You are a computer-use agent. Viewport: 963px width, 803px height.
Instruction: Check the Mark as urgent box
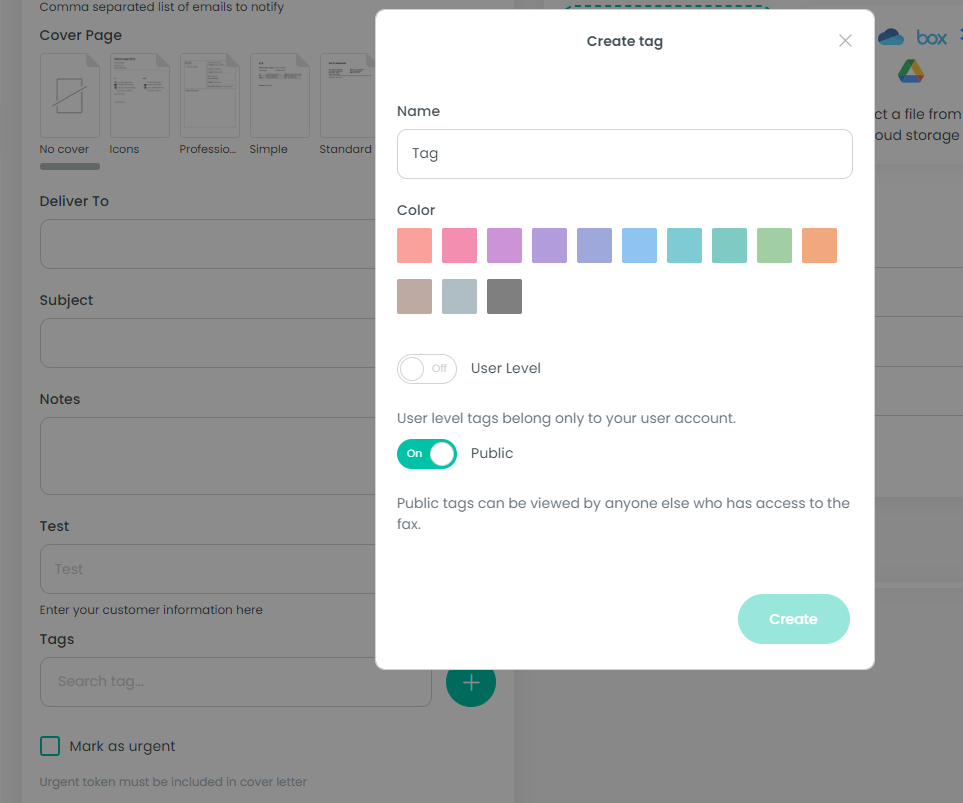click(50, 746)
